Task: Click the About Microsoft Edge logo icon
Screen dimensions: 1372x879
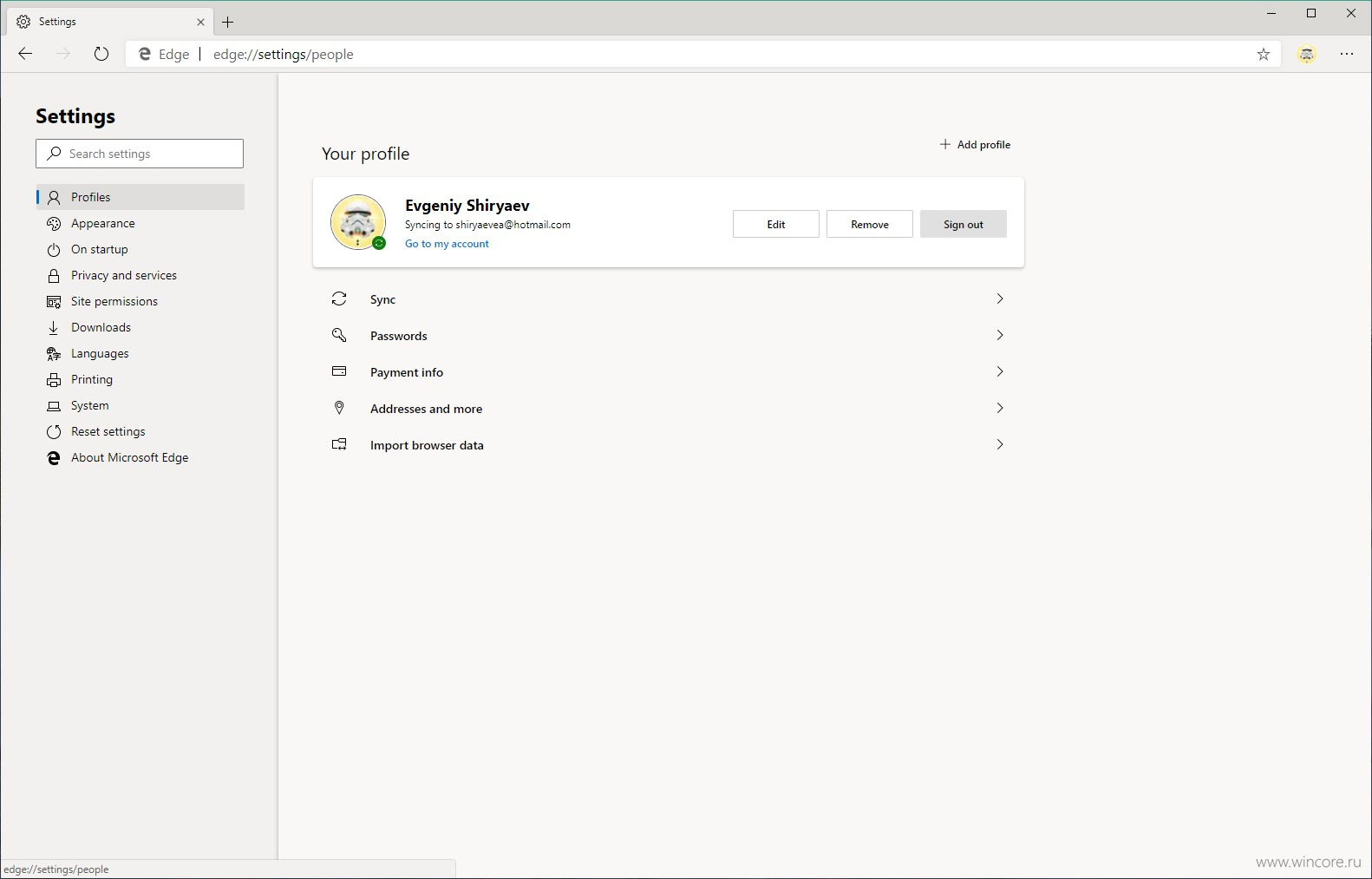Action: pos(54,457)
